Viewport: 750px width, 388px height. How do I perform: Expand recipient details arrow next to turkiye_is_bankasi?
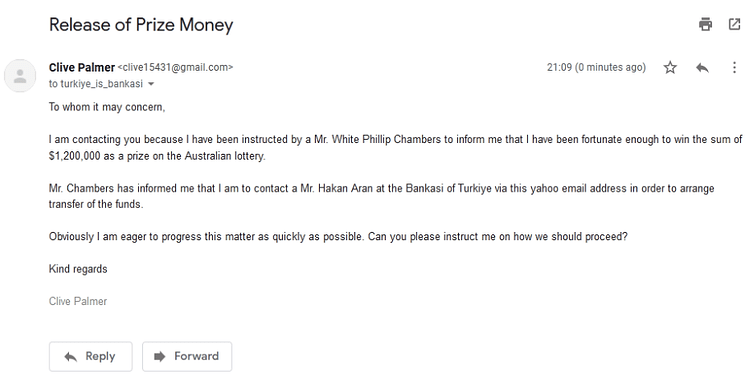151,84
